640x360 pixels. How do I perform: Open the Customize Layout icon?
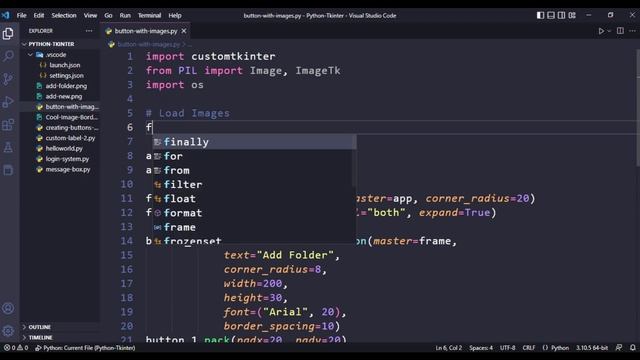(572, 15)
